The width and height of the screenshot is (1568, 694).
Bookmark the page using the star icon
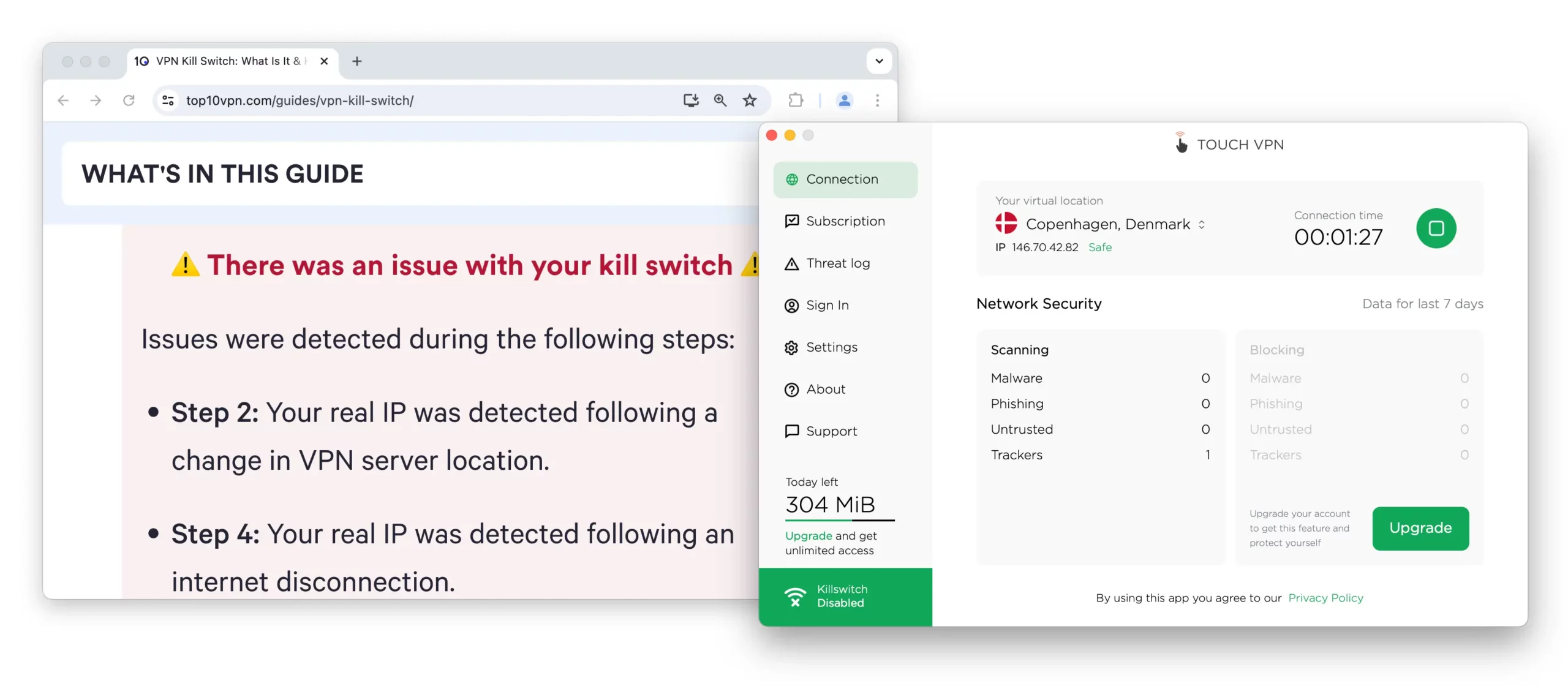750,100
